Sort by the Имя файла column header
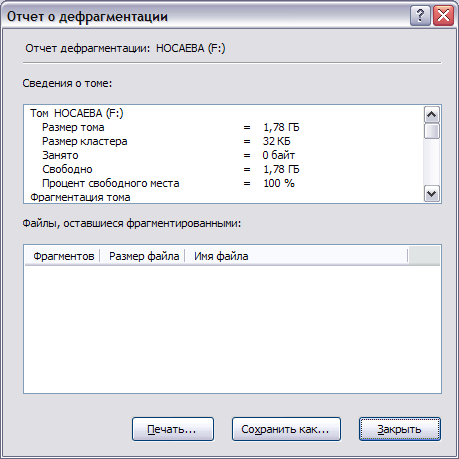This screenshot has width=459, height=459. coord(296,256)
